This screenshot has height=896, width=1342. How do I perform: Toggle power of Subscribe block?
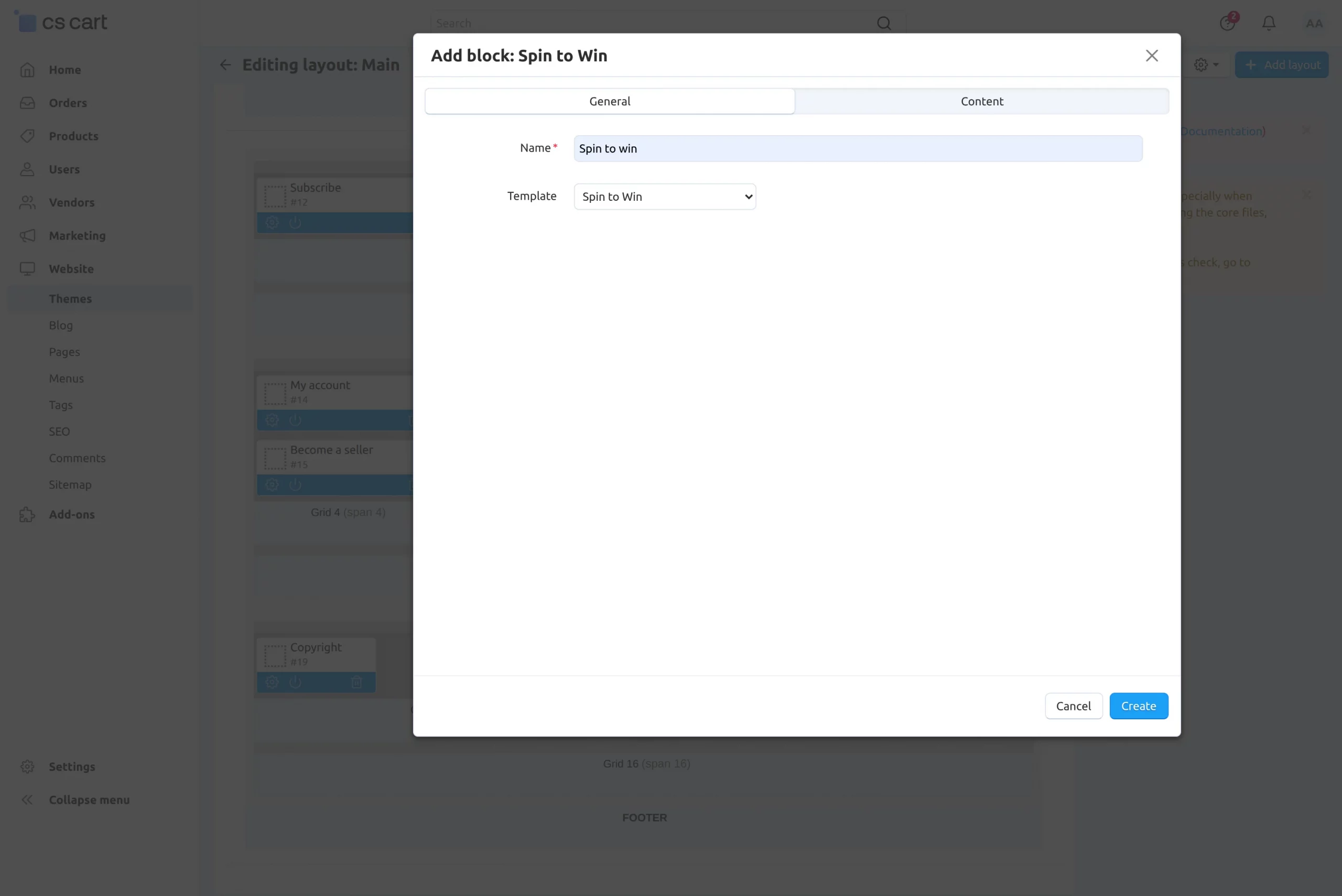[x=295, y=222]
